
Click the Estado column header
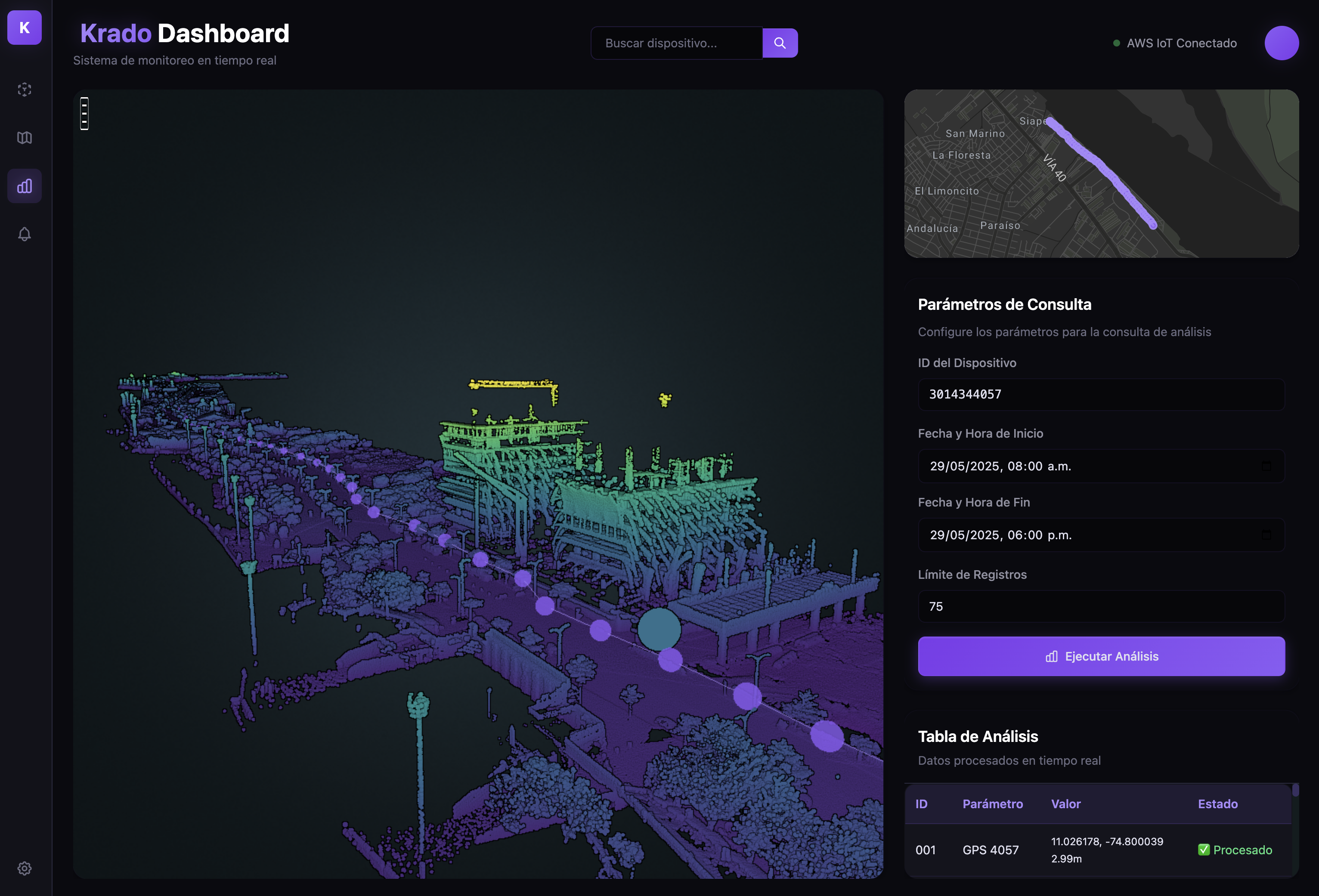click(1219, 803)
